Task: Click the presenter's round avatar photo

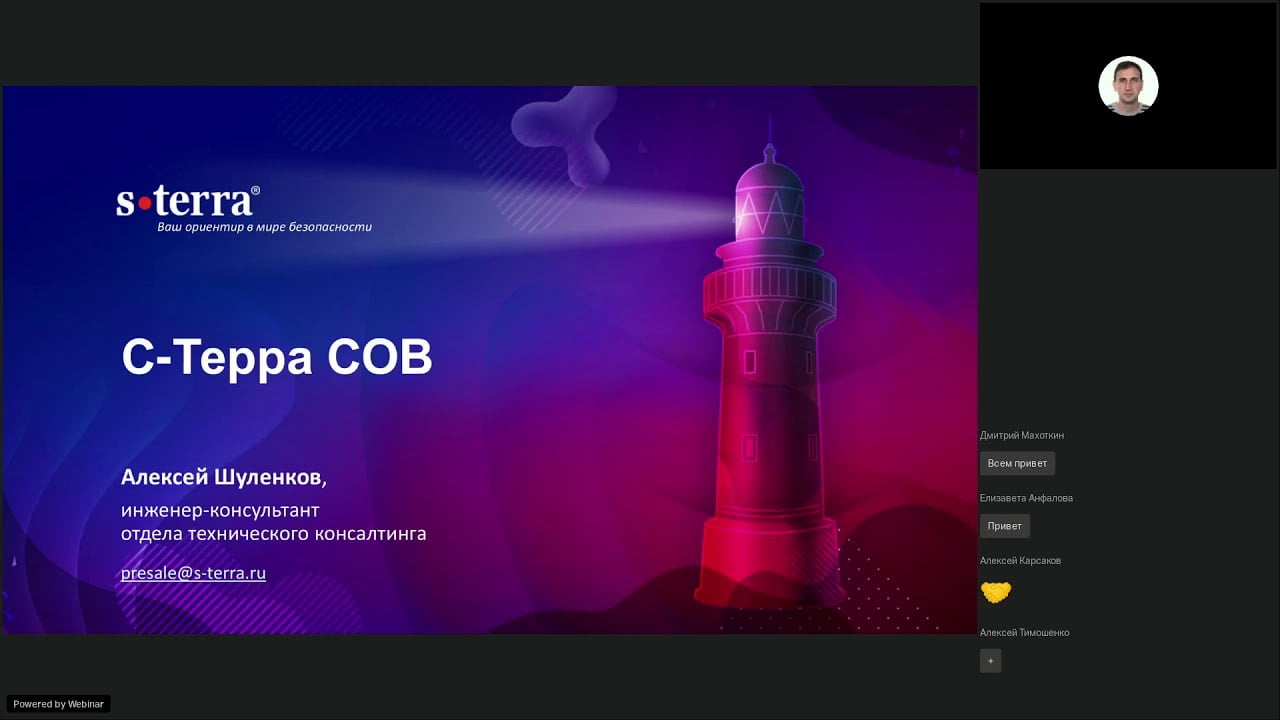Action: 1128,86
